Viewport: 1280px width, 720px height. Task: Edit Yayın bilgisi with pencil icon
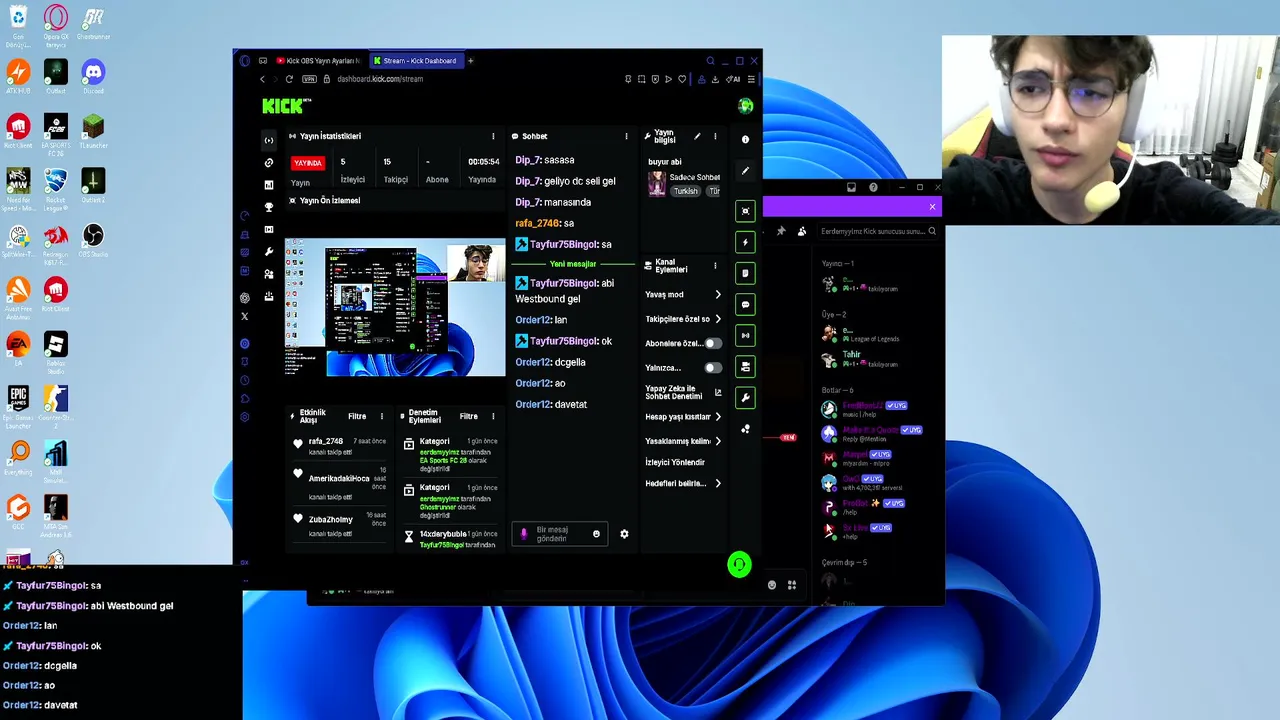[697, 137]
